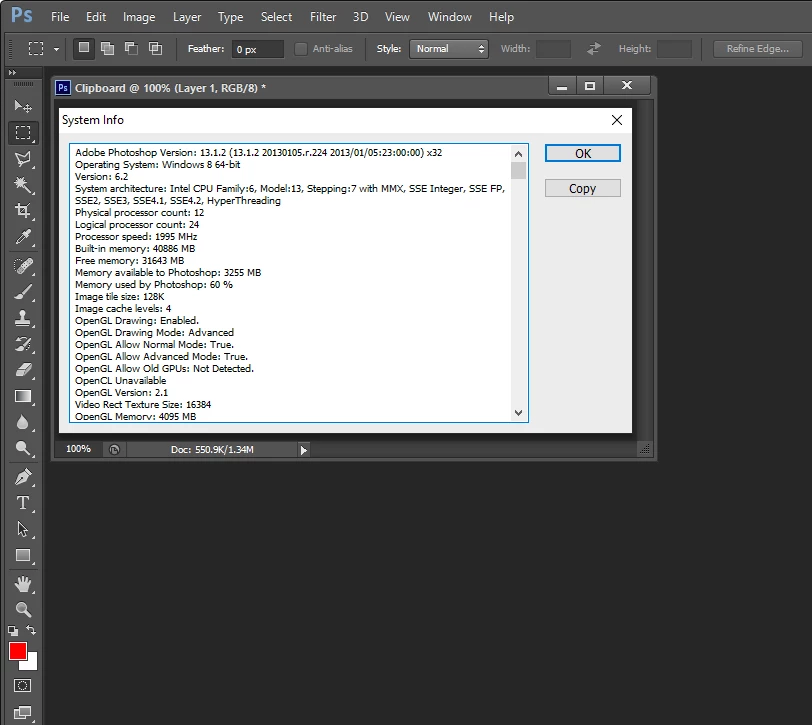Screen dimensions: 812x725
Task: Change screen mode at toolbox bottom
Action: (x=23, y=713)
